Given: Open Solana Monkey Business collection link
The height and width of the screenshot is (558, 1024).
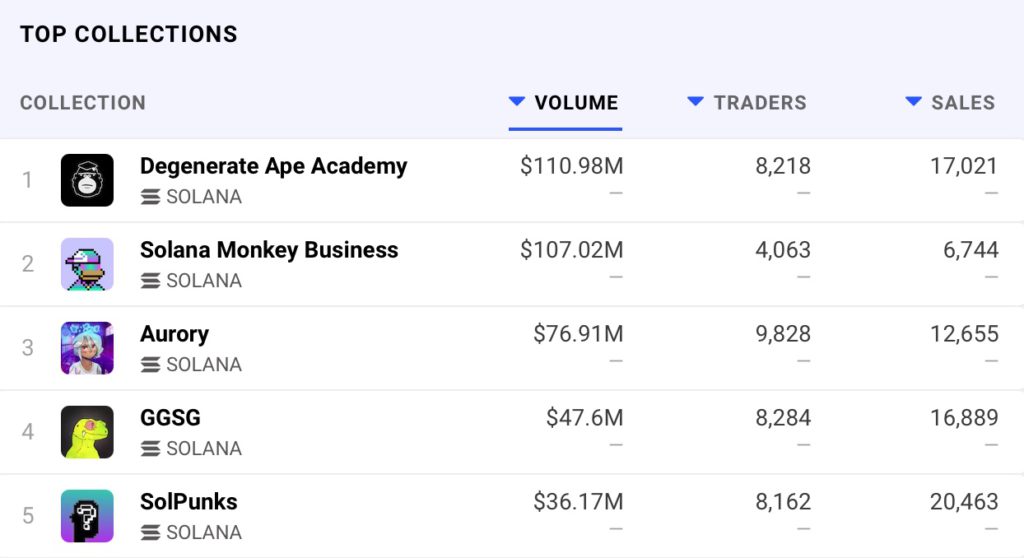Looking at the screenshot, I should (269, 250).
